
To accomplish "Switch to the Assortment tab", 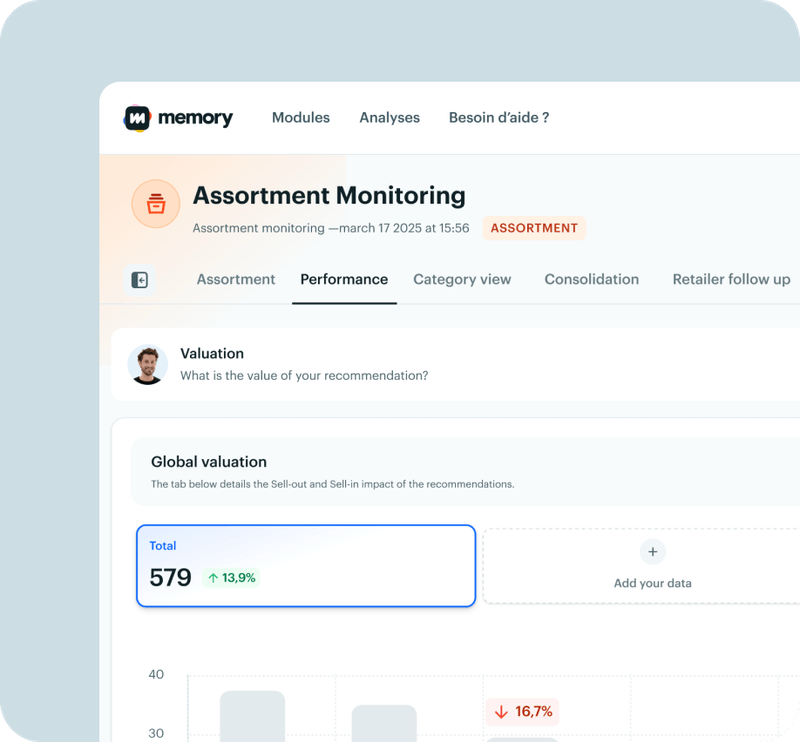I will 235,280.
